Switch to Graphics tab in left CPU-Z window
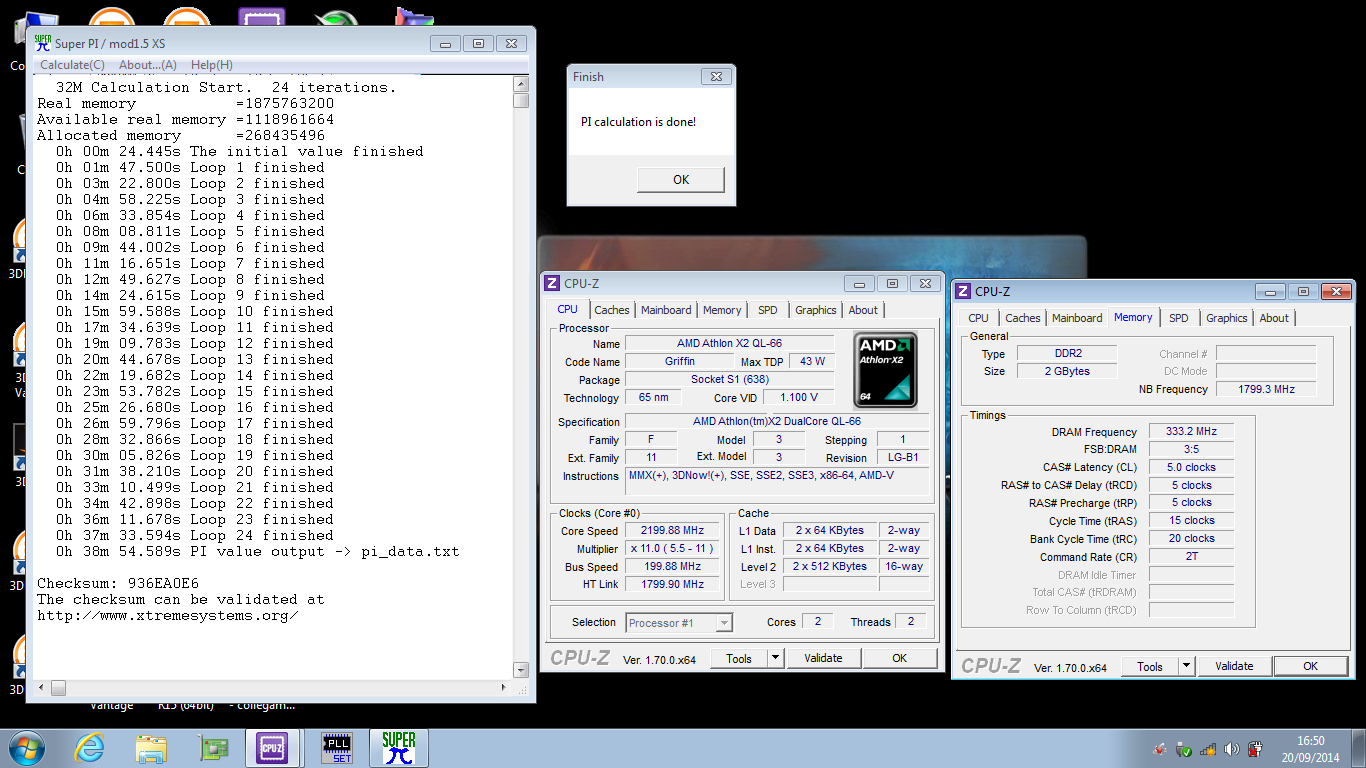 816,310
